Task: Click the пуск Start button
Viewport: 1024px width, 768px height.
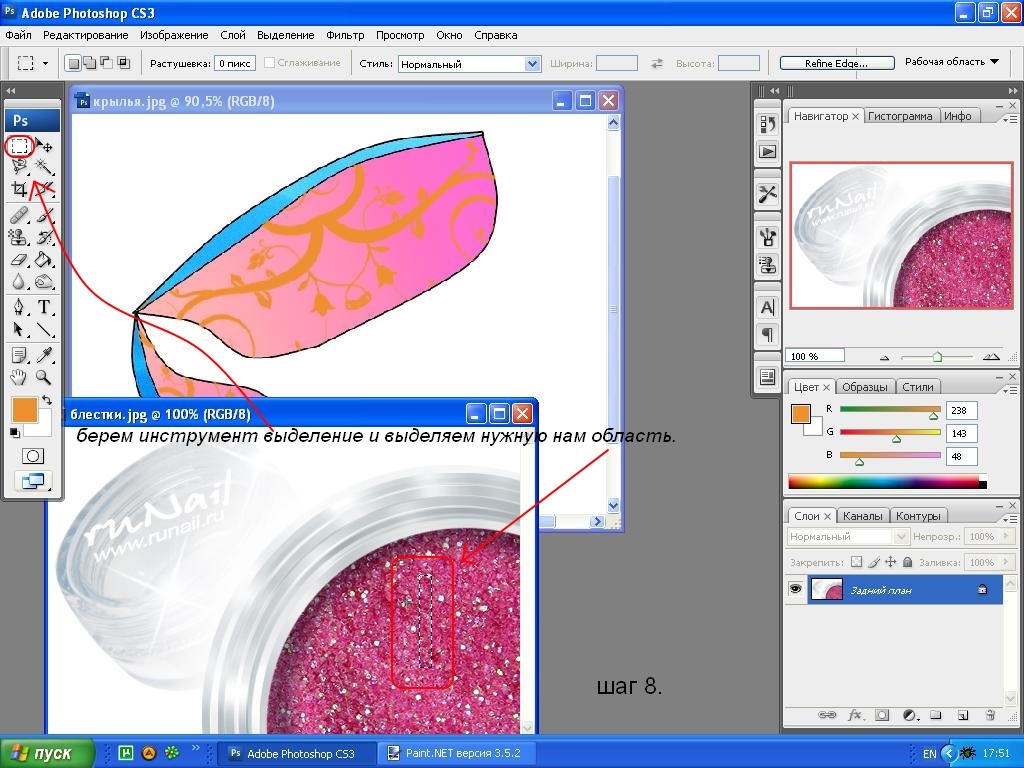Action: 48,753
